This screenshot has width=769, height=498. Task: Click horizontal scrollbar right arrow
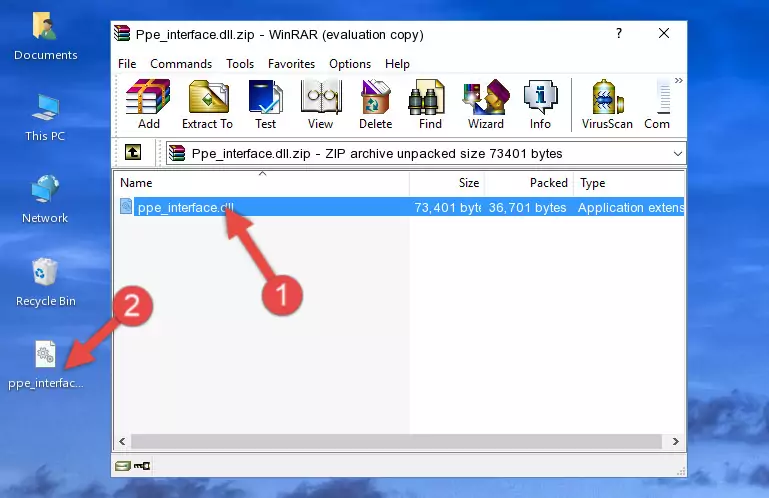[x=675, y=442]
